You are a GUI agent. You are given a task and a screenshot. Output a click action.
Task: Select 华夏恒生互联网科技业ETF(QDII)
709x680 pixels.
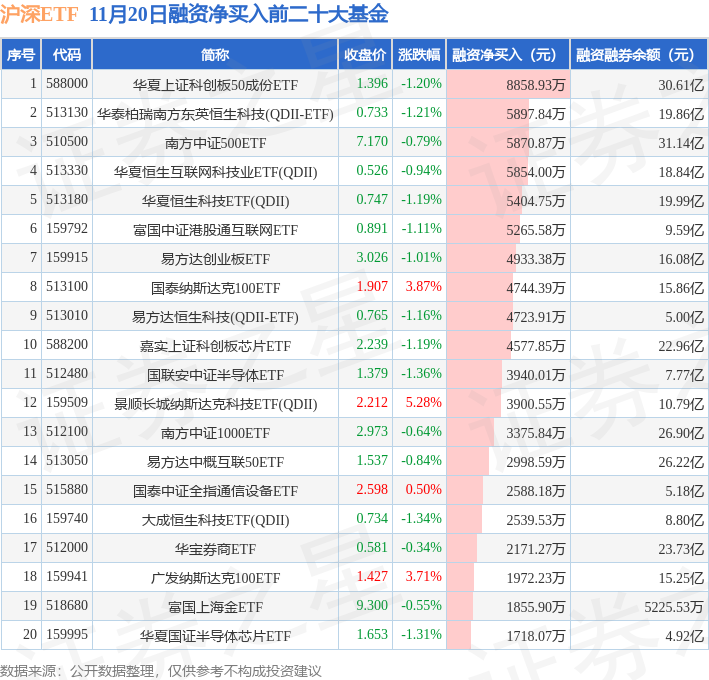pos(215,172)
